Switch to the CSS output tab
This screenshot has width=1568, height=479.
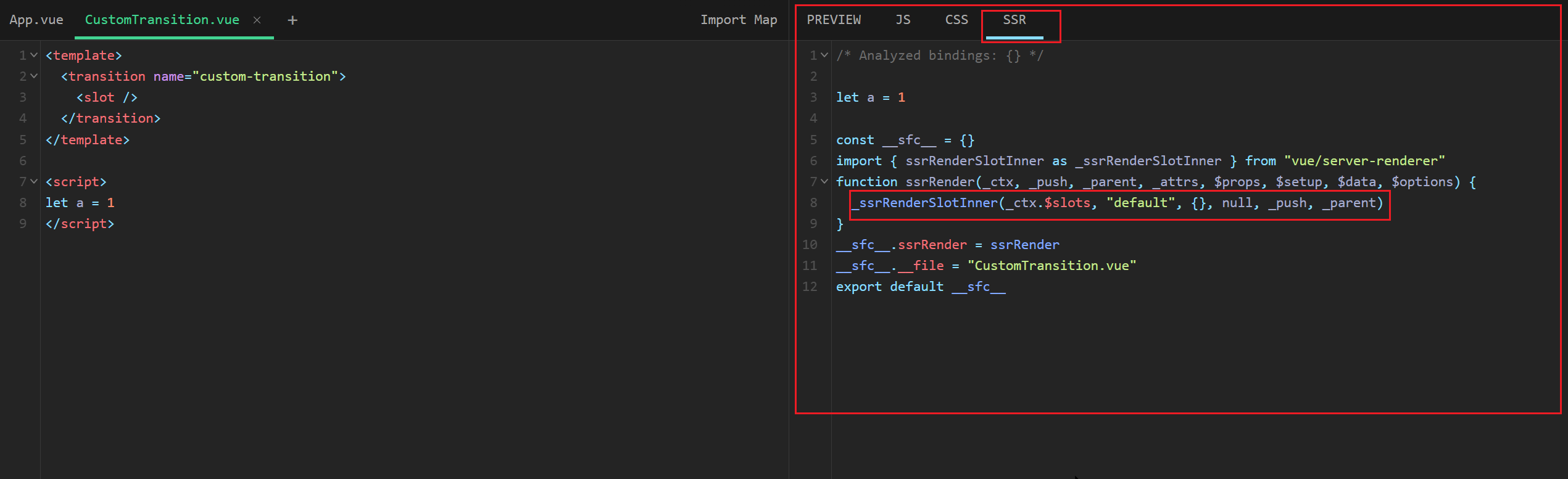[x=956, y=20]
